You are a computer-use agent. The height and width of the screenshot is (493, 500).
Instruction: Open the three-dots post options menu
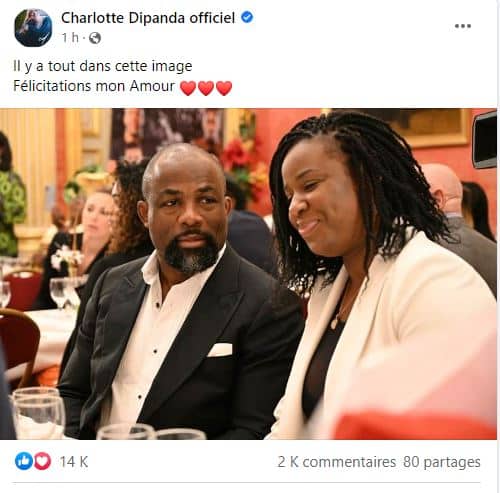tap(463, 26)
